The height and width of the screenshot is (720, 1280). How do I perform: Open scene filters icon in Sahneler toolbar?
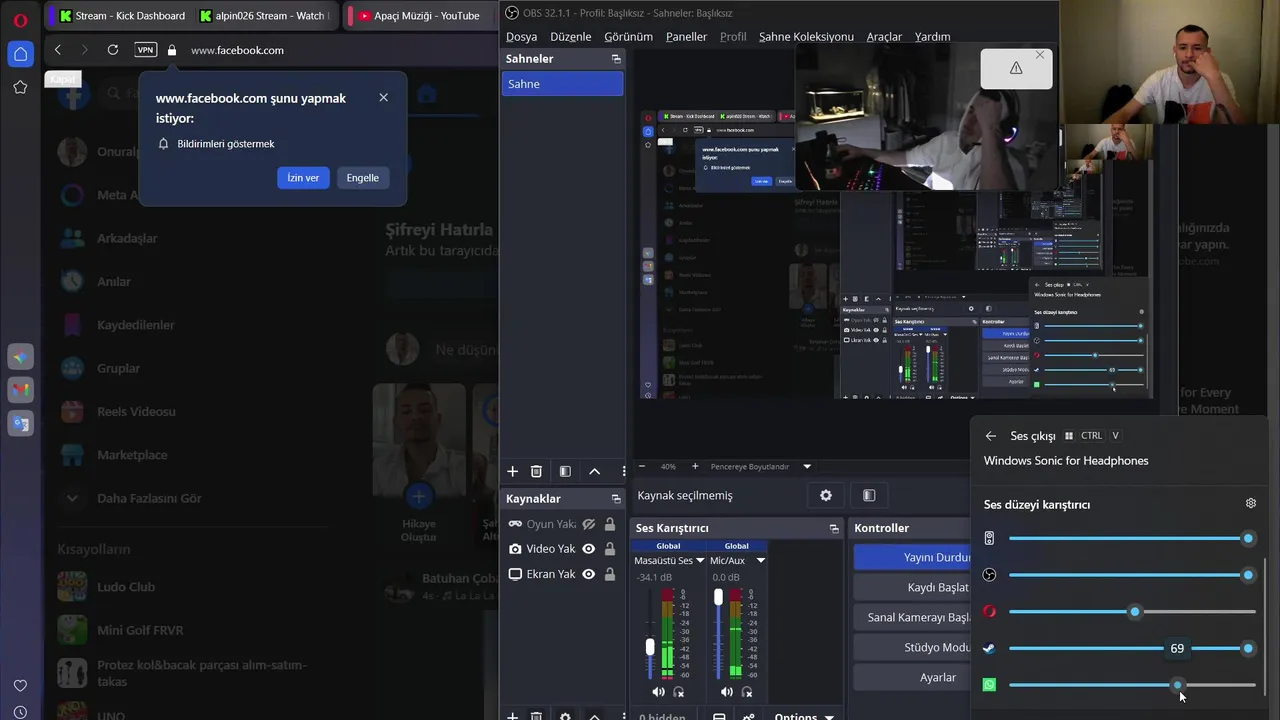click(x=565, y=471)
